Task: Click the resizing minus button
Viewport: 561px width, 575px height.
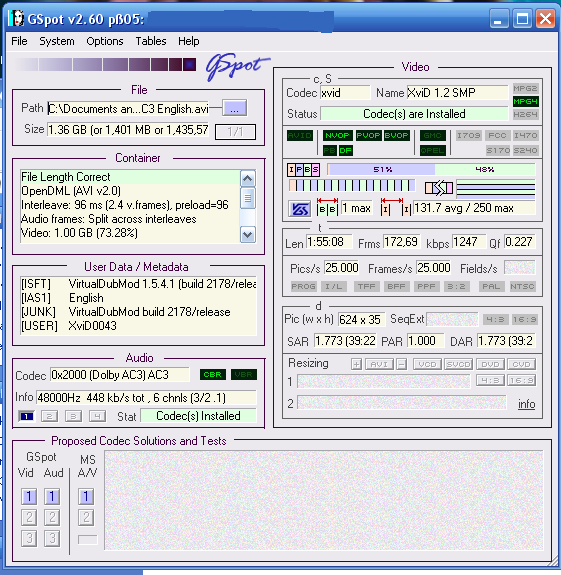Action: (402, 364)
